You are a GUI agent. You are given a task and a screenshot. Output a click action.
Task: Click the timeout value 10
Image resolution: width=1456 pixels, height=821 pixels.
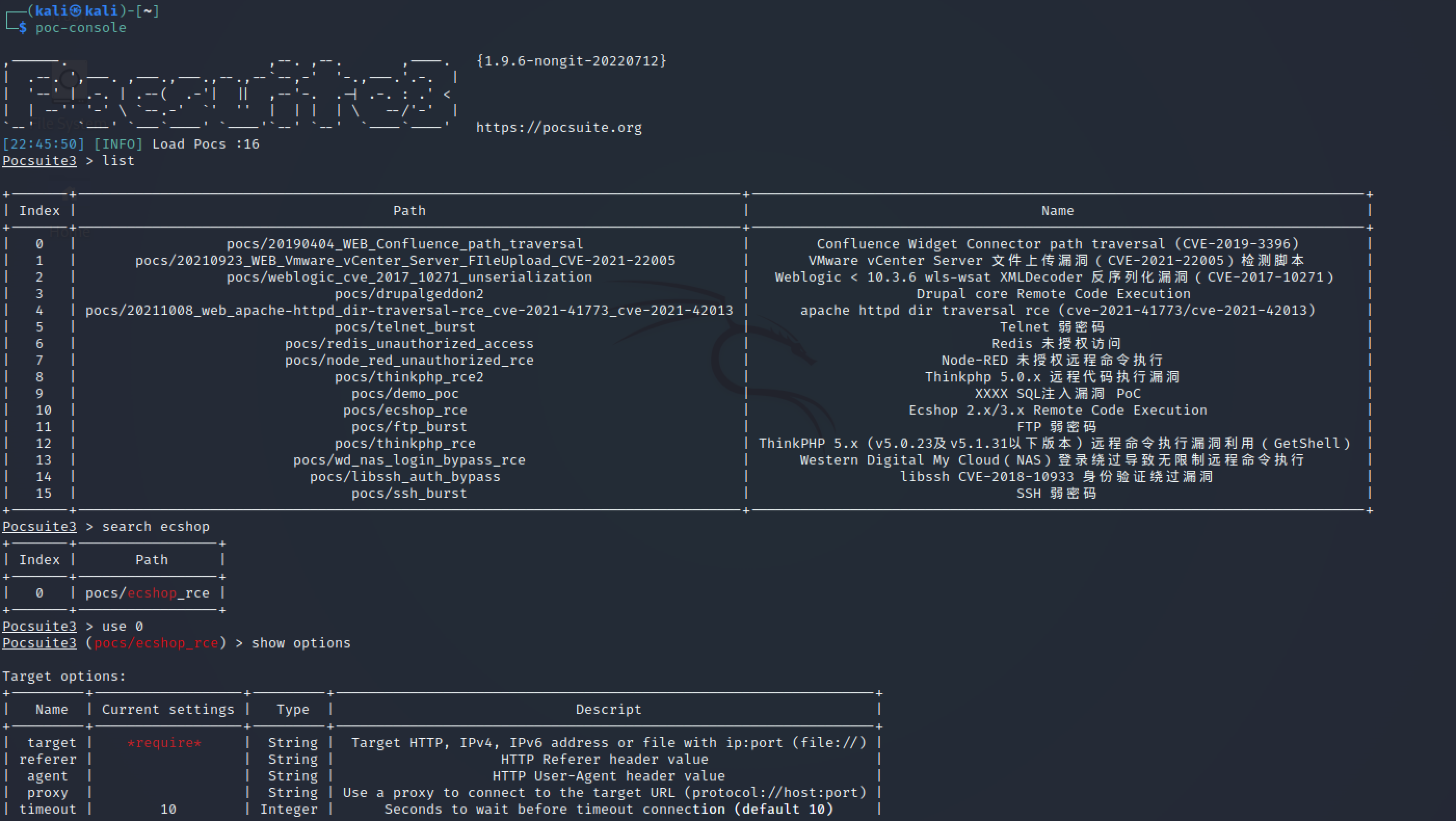[168, 809]
